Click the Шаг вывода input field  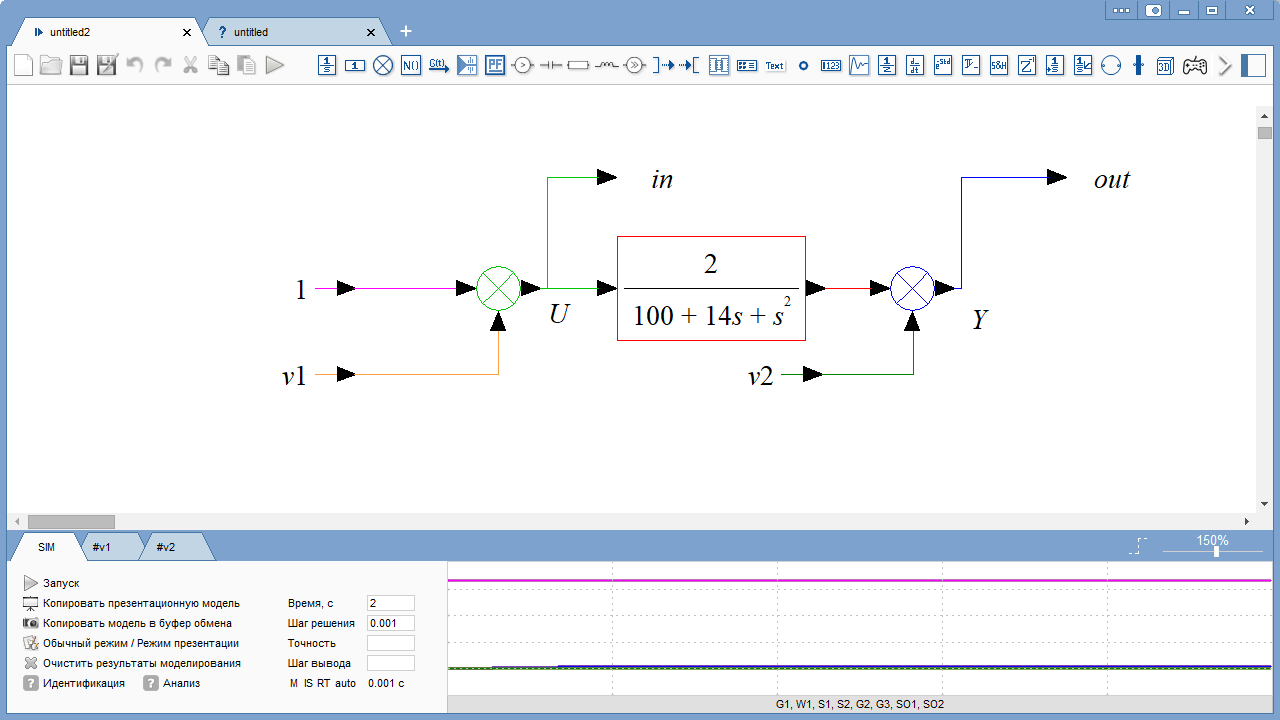(x=391, y=663)
